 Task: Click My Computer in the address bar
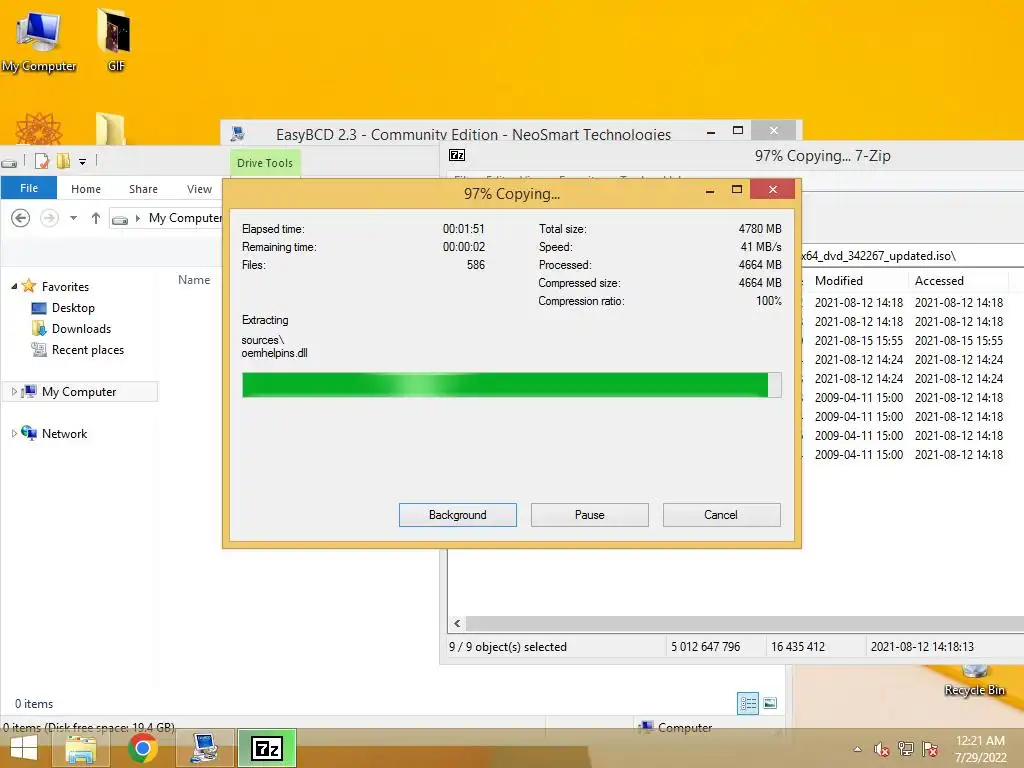[185, 218]
